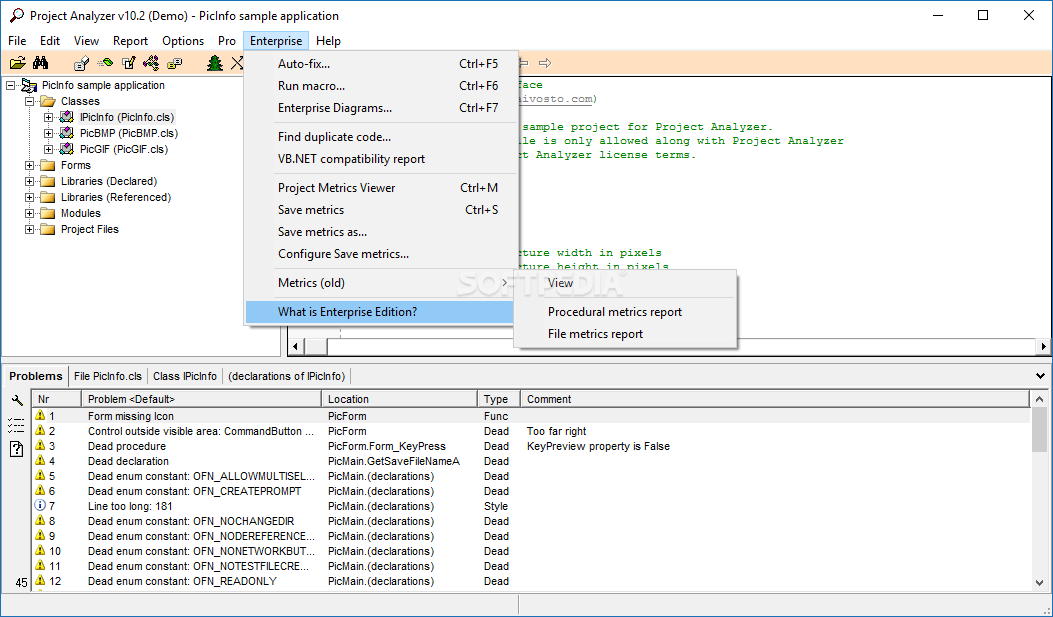Click the colored diagram nodes toolbar icon

tap(151, 63)
